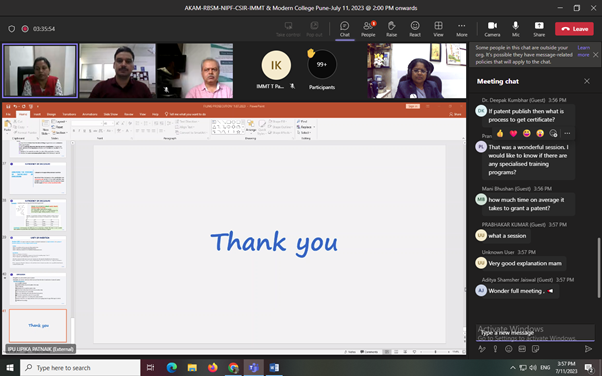
Task: Open the More actions menu
Action: [461, 29]
